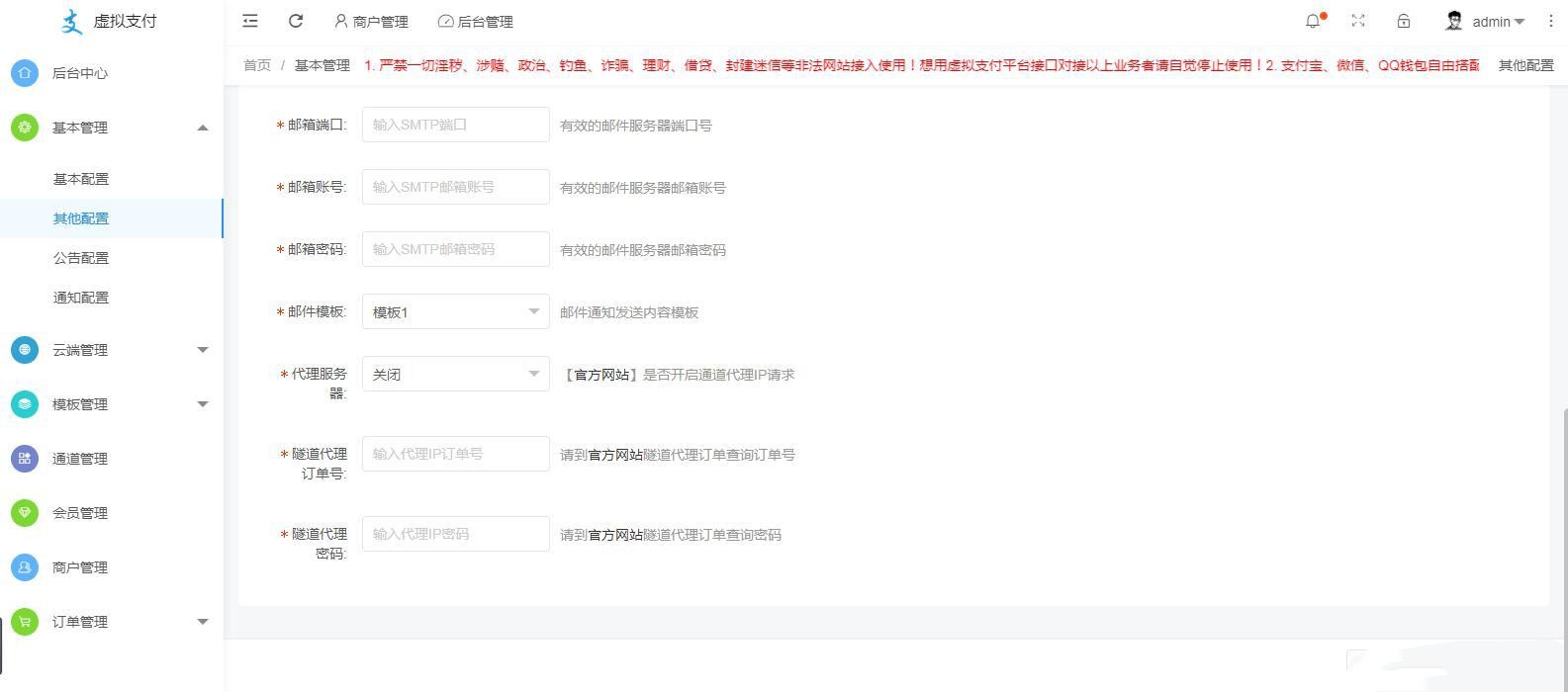Open 基本配置 submenu item
The image size is (1568, 692).
pos(81,179)
